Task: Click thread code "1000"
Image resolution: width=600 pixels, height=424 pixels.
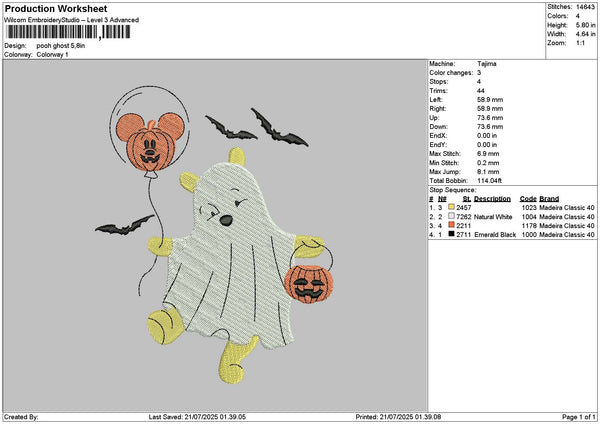Action: pyautogui.click(x=529, y=235)
